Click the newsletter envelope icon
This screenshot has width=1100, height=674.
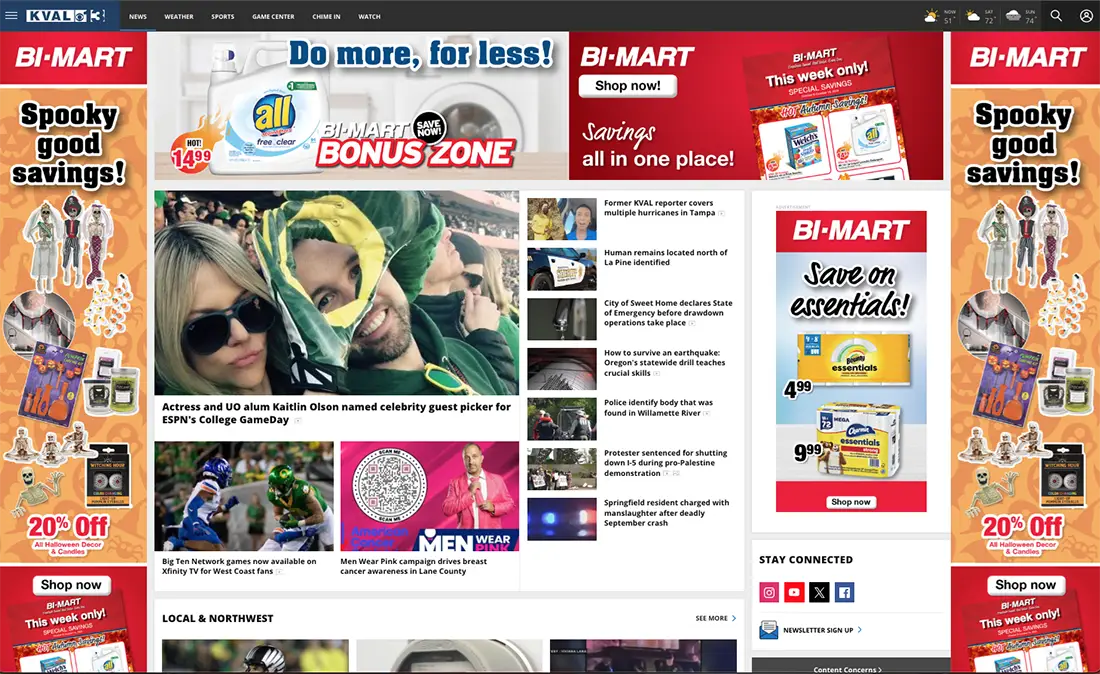click(x=768, y=630)
